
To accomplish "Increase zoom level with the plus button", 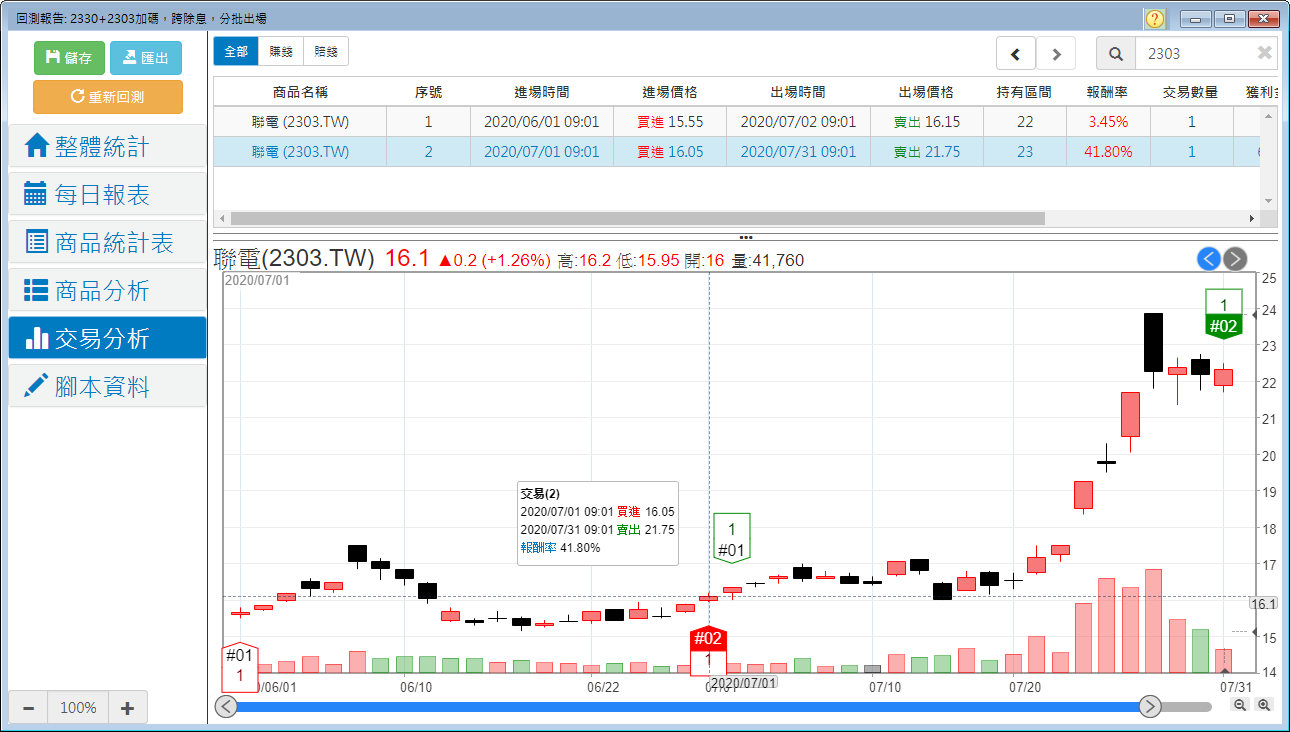I will tap(127, 708).
